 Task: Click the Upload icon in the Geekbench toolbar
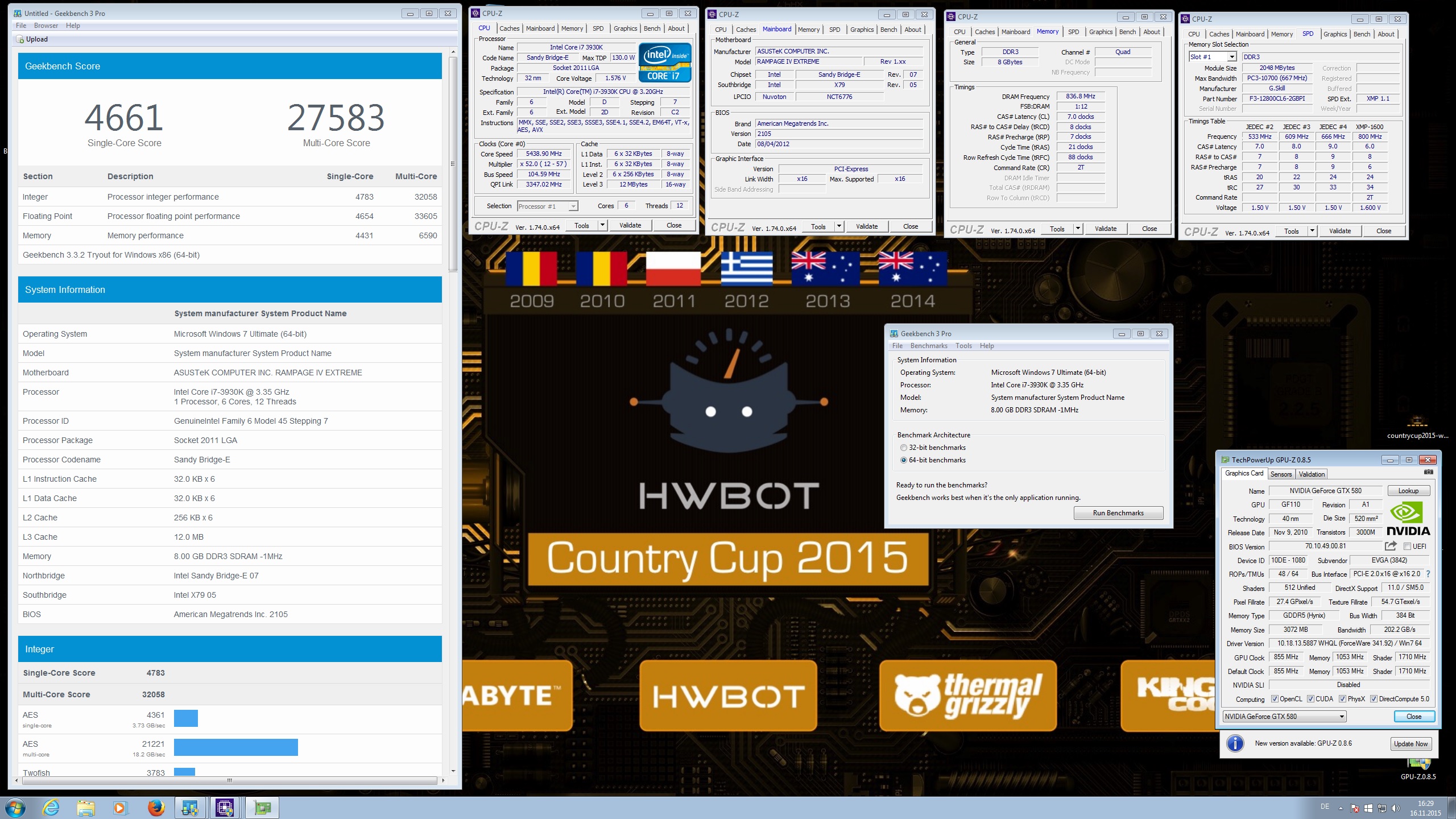[21, 39]
